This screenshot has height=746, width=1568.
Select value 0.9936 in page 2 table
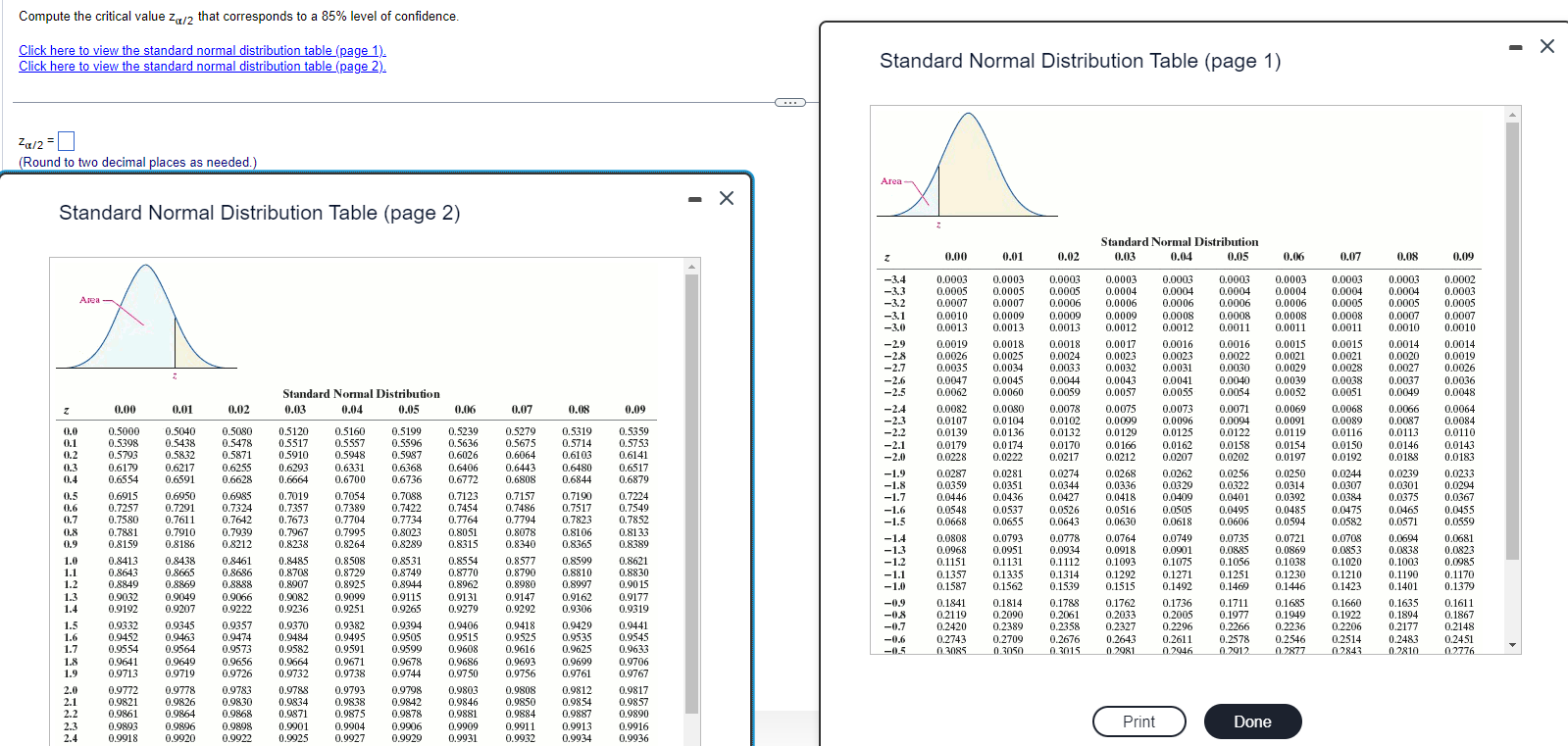click(633, 738)
